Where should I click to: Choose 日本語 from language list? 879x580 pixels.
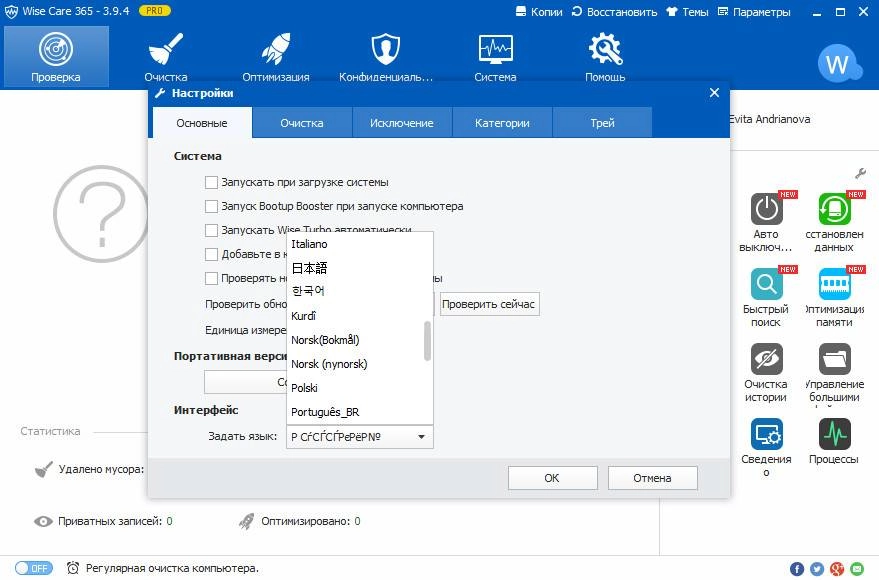pos(360,268)
